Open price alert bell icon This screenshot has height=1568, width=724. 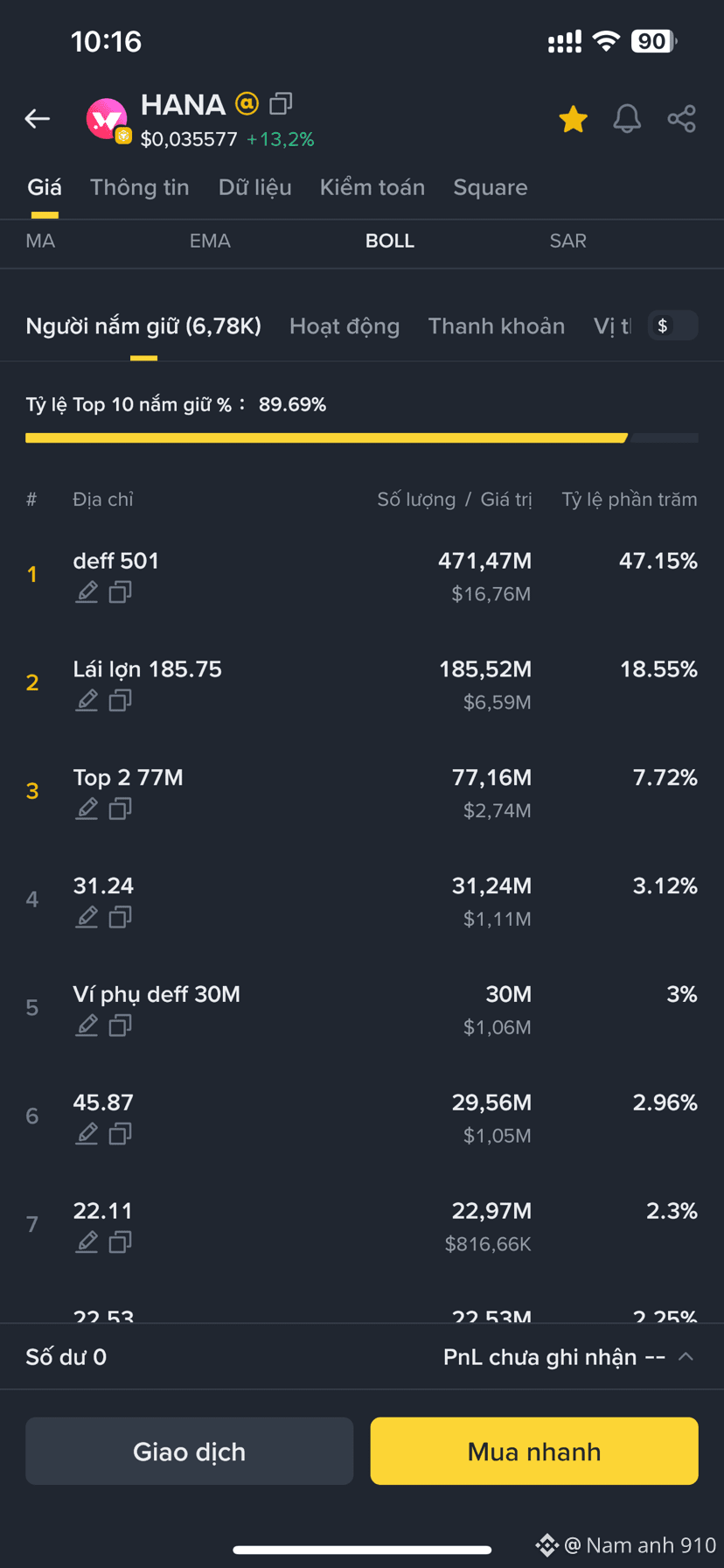coord(627,118)
